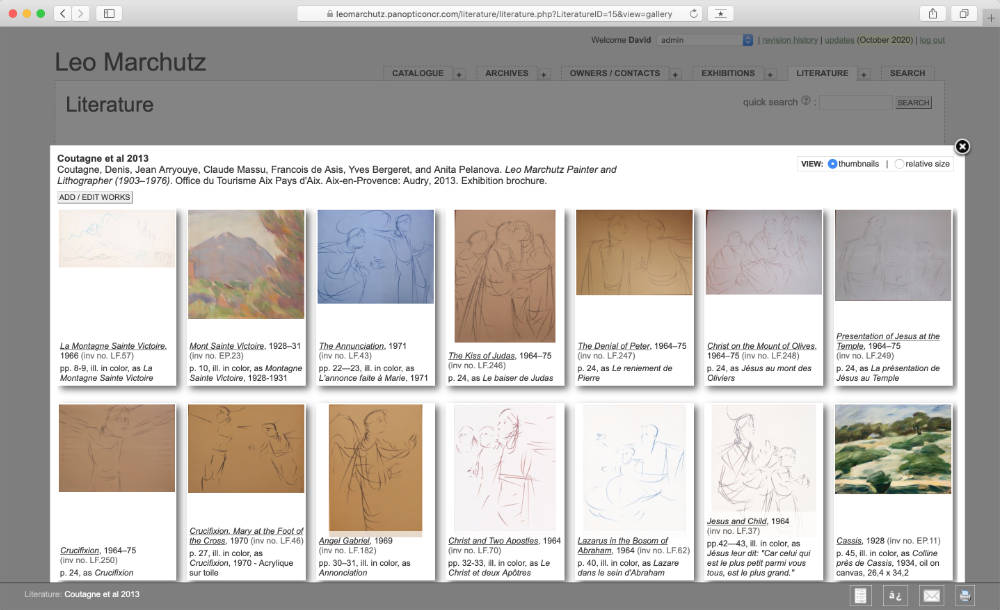Expand the plus next to EXHIBITIONS

point(770,75)
